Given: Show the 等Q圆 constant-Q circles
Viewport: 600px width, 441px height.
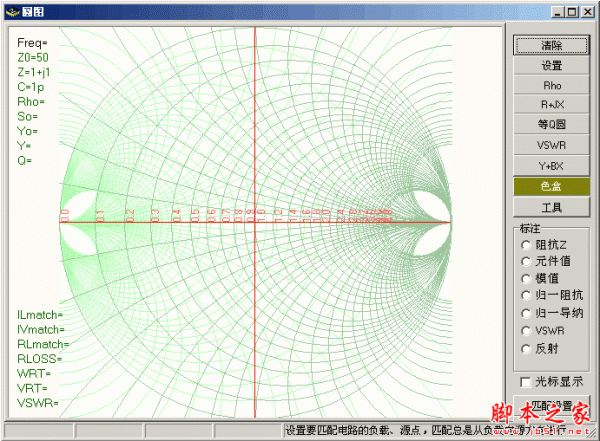Looking at the screenshot, I should 551,124.
